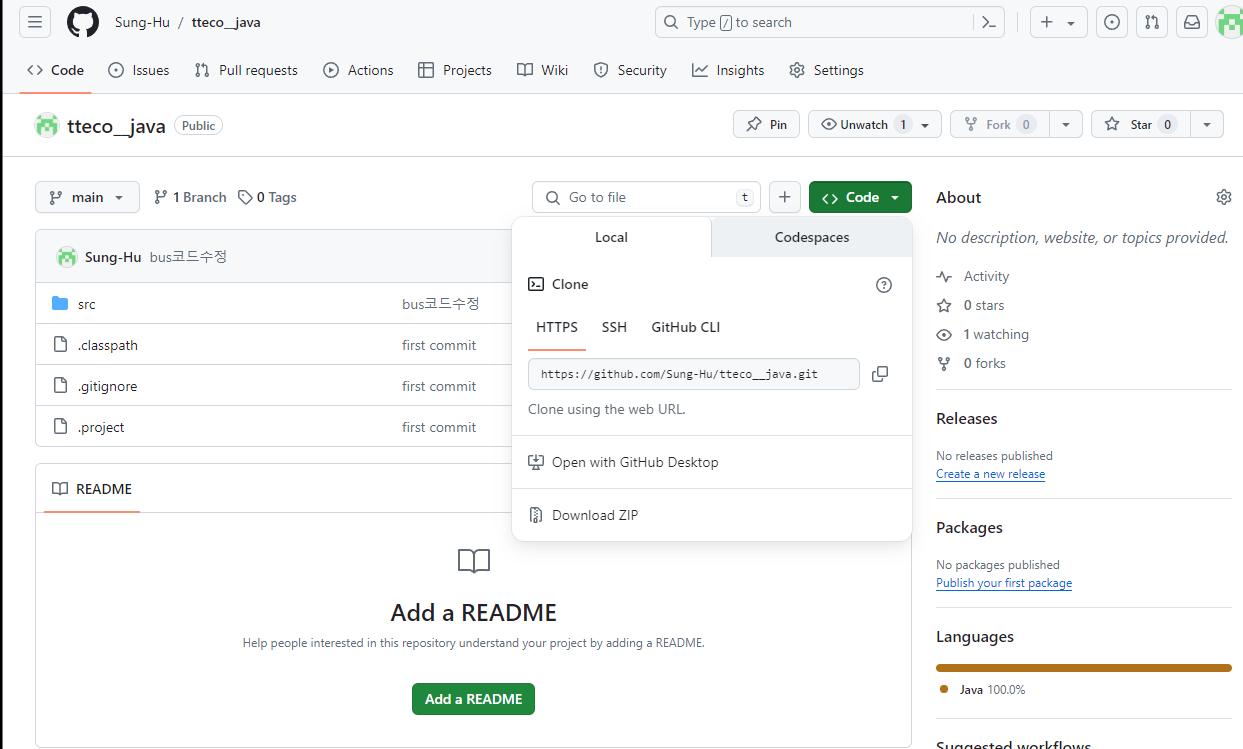Click the HTTPS clone URL text field
1243x749 pixels.
(x=694, y=374)
